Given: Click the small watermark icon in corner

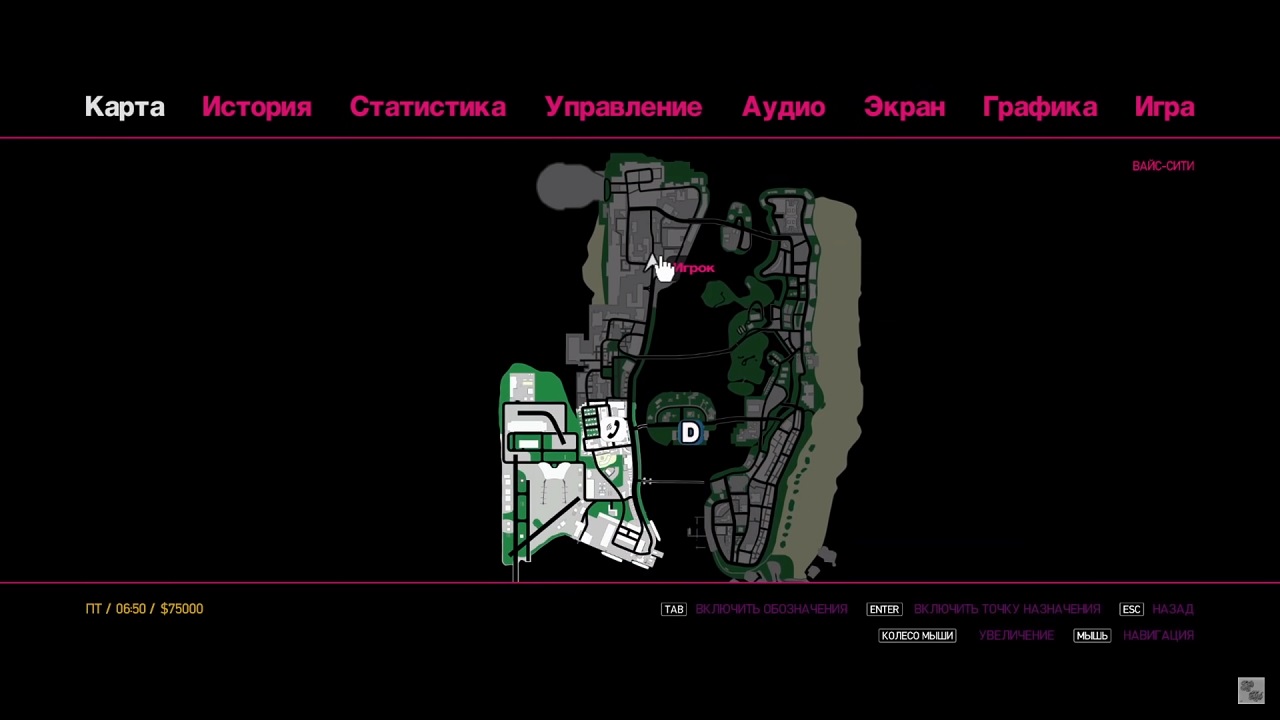Looking at the screenshot, I should (x=1251, y=690).
